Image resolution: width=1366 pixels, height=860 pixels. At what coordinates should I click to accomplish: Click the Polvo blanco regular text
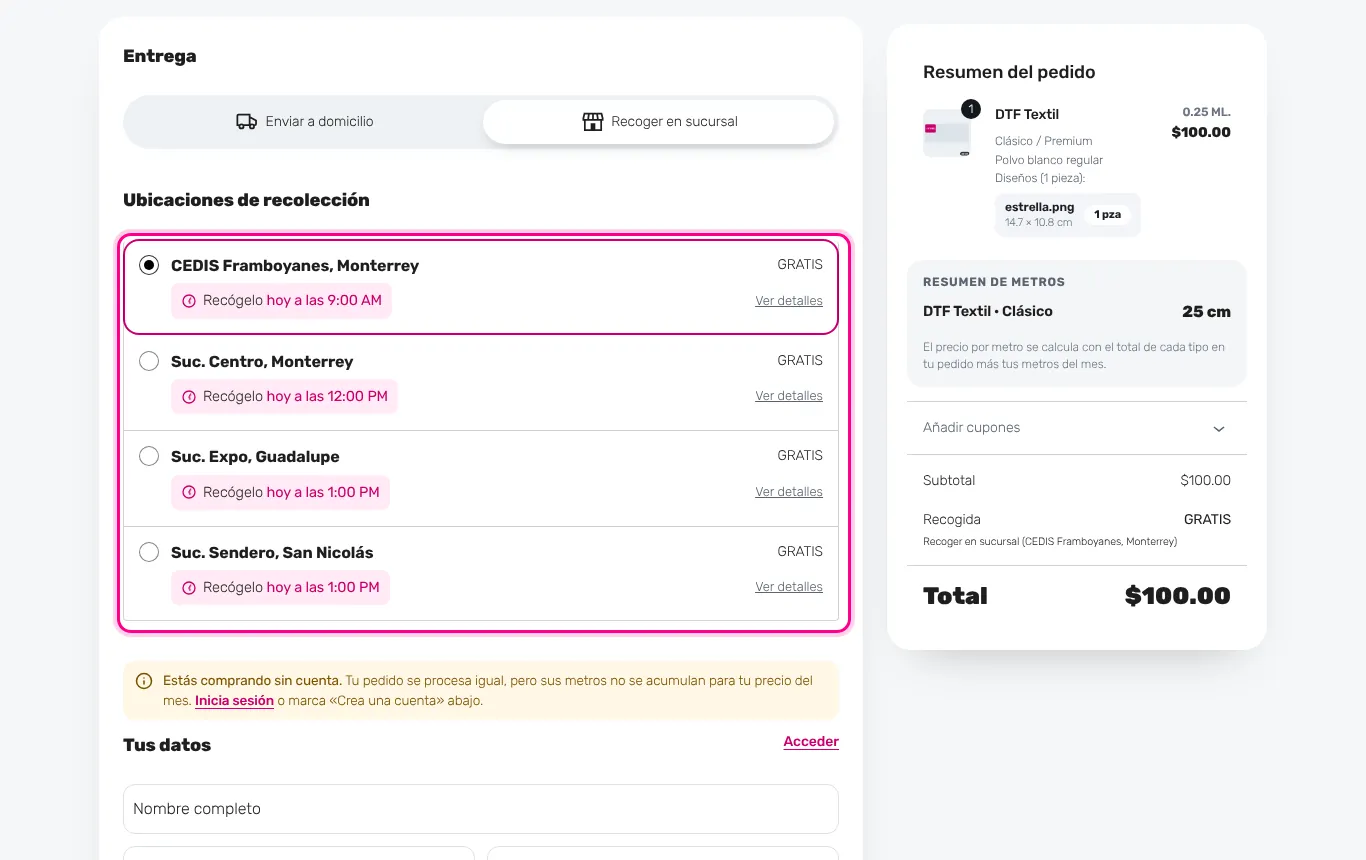1049,160
